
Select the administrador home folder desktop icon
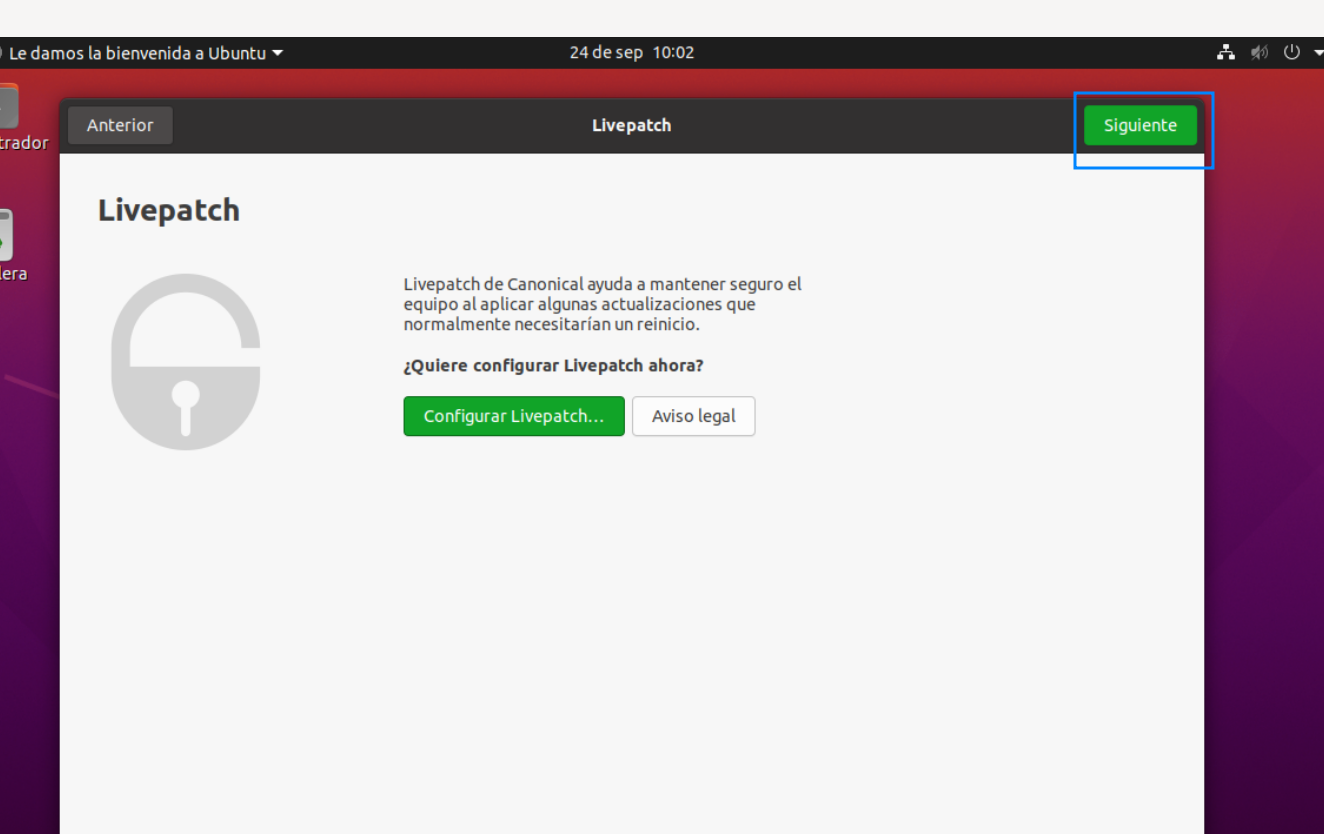tap(9, 118)
